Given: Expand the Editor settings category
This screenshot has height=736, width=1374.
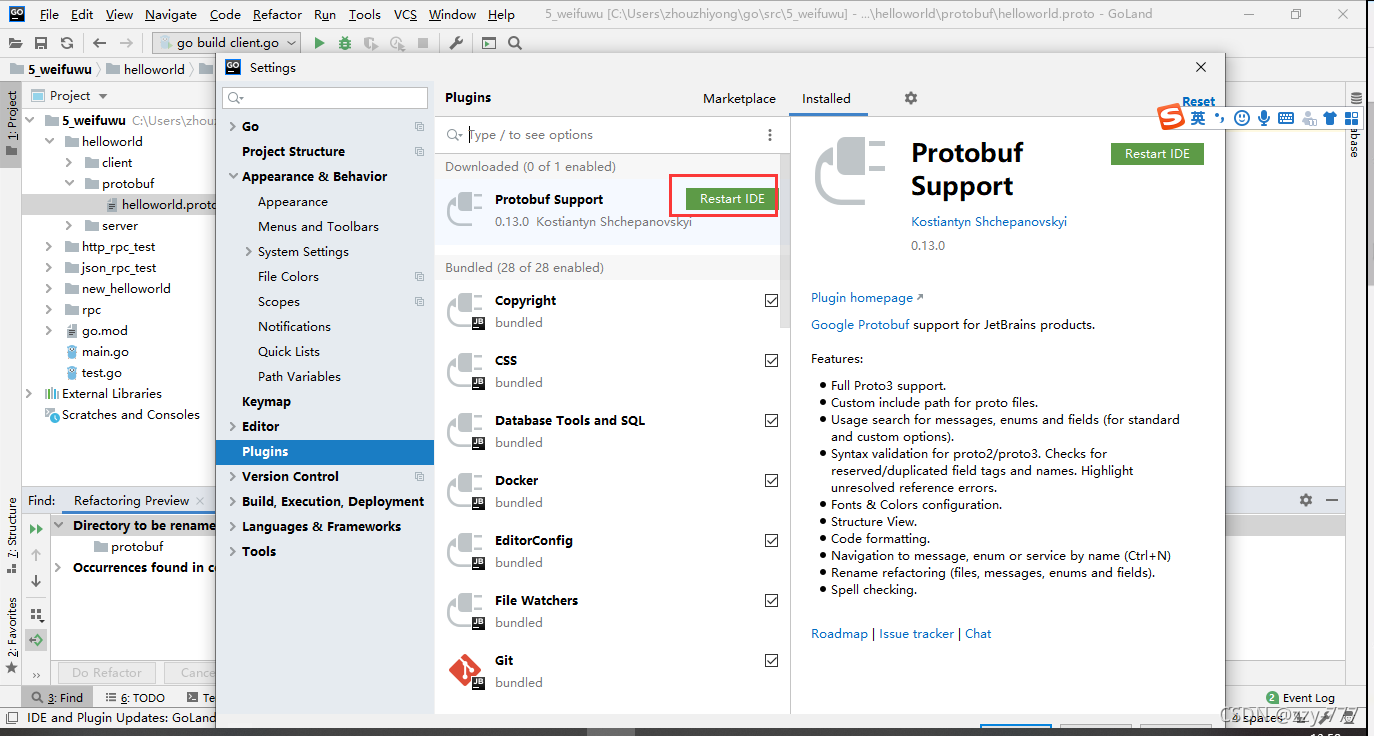Looking at the screenshot, I should tap(232, 427).
